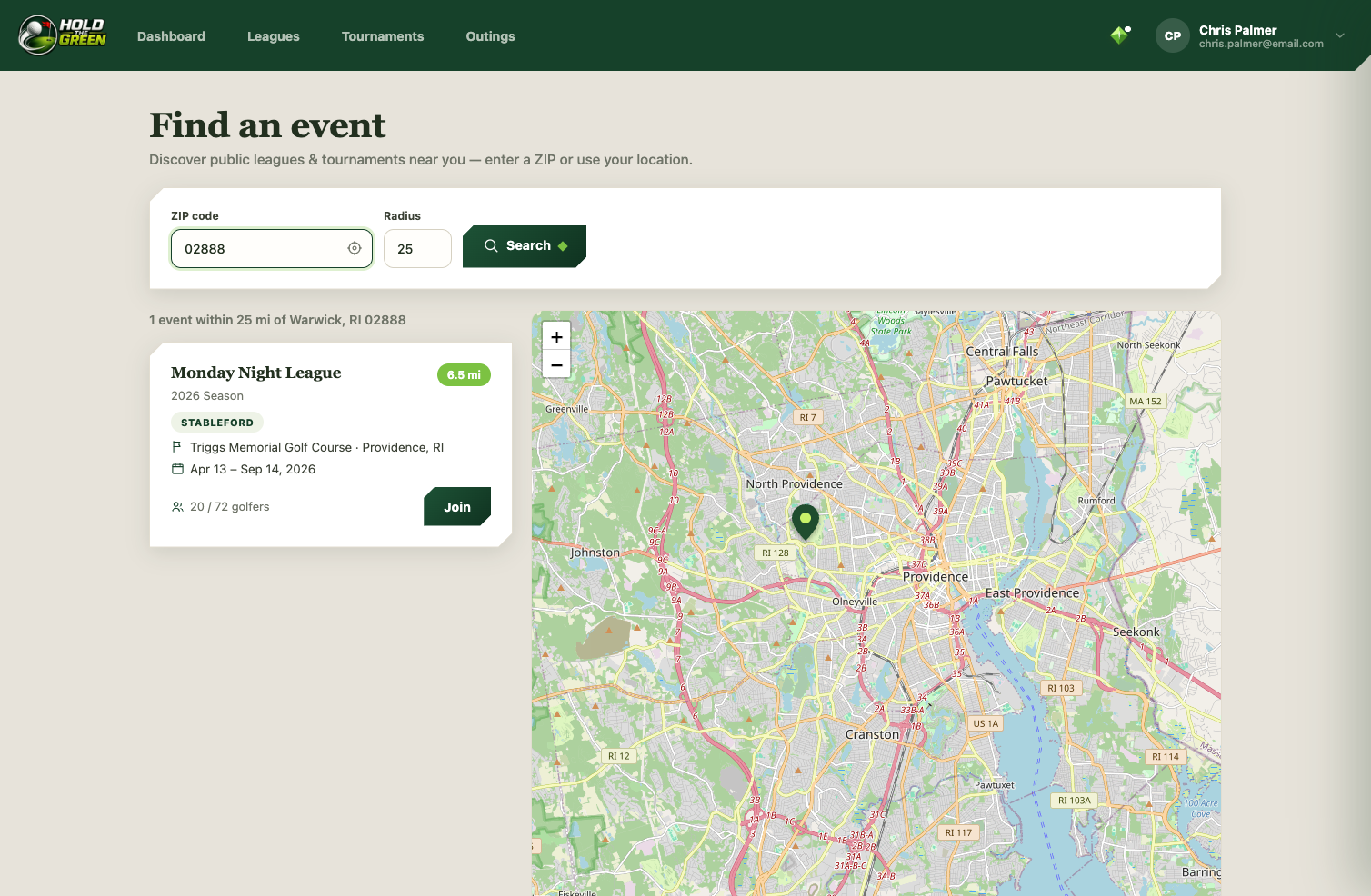Click the RI 103A route shield on map
Viewport: 1371px width, 896px height.
tap(1075, 801)
